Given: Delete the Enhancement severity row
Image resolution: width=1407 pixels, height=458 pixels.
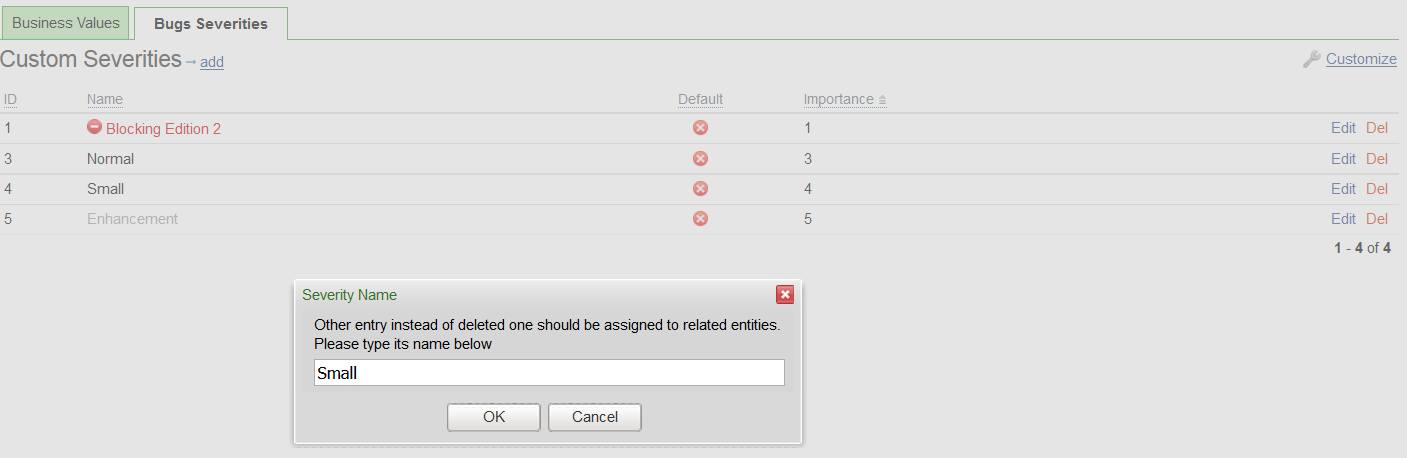Looking at the screenshot, I should 1377,218.
